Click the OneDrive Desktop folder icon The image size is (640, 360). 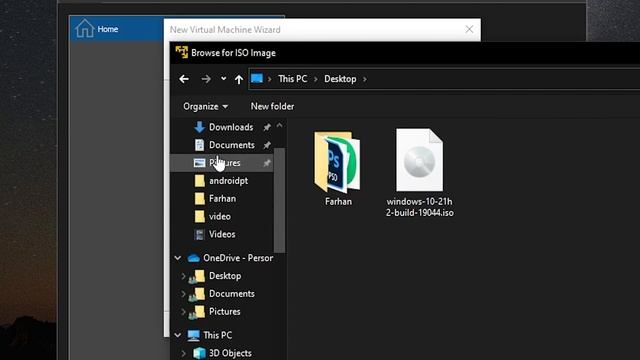click(198, 277)
